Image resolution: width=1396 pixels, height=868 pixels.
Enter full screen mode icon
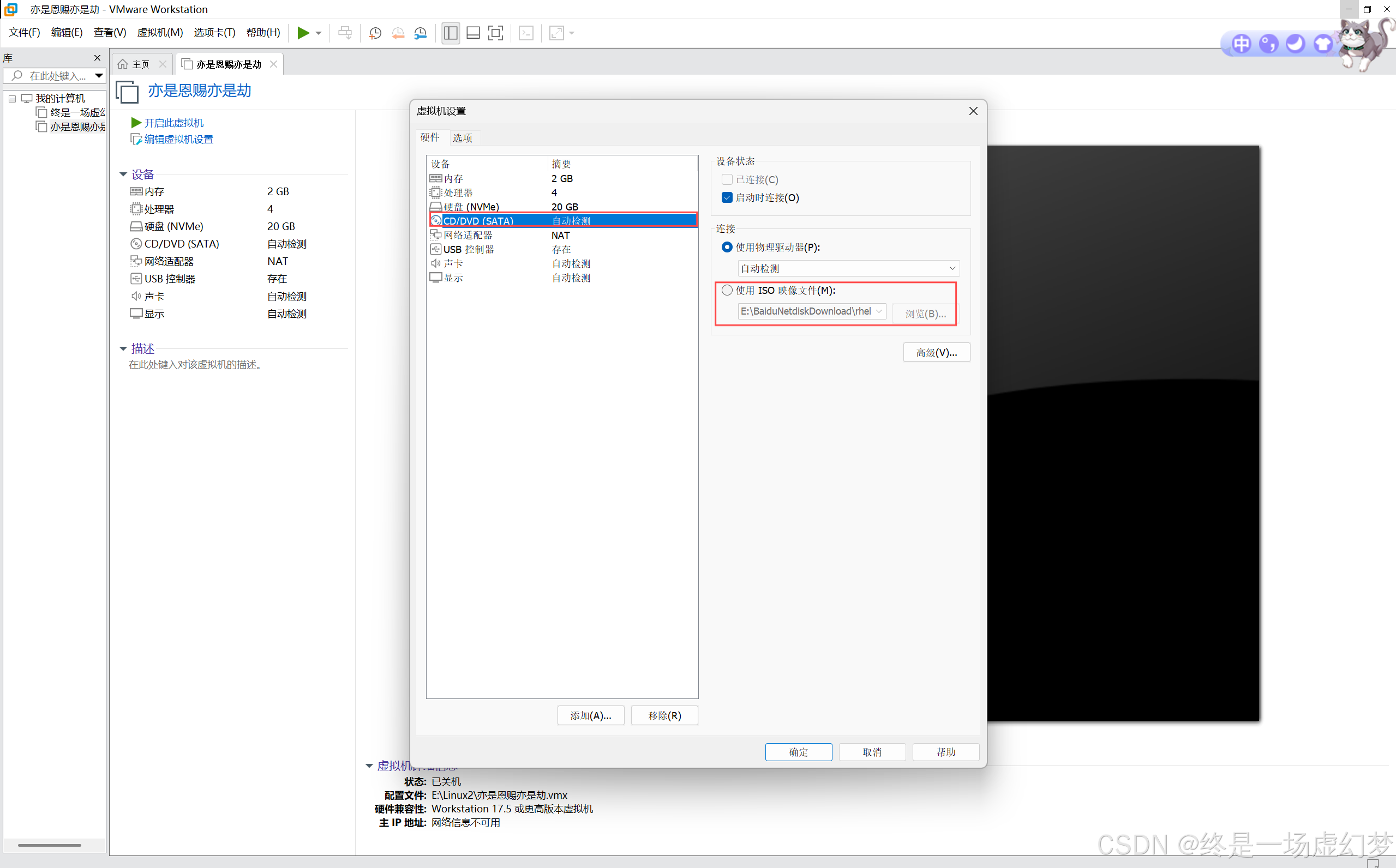click(x=495, y=33)
